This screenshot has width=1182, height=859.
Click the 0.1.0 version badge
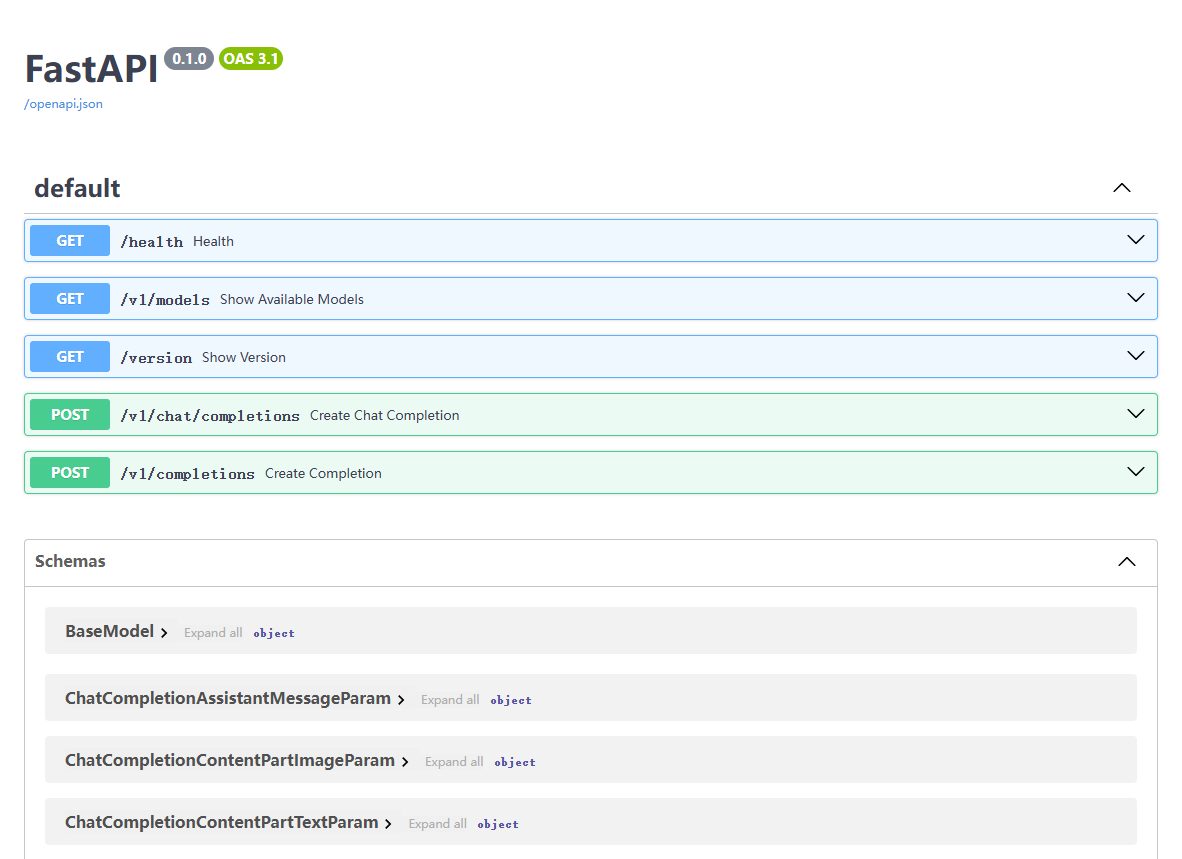point(189,59)
